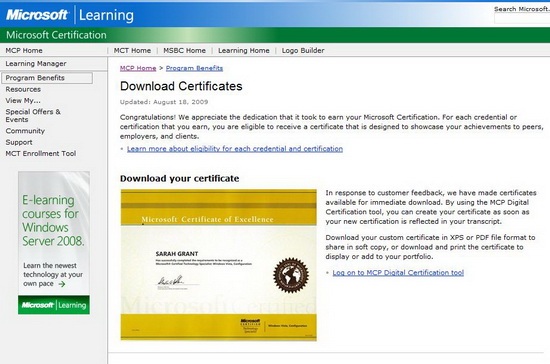Click the 'Microsoft Certificate of Excellence' title
The height and width of the screenshot is (364, 550).
tap(207, 220)
